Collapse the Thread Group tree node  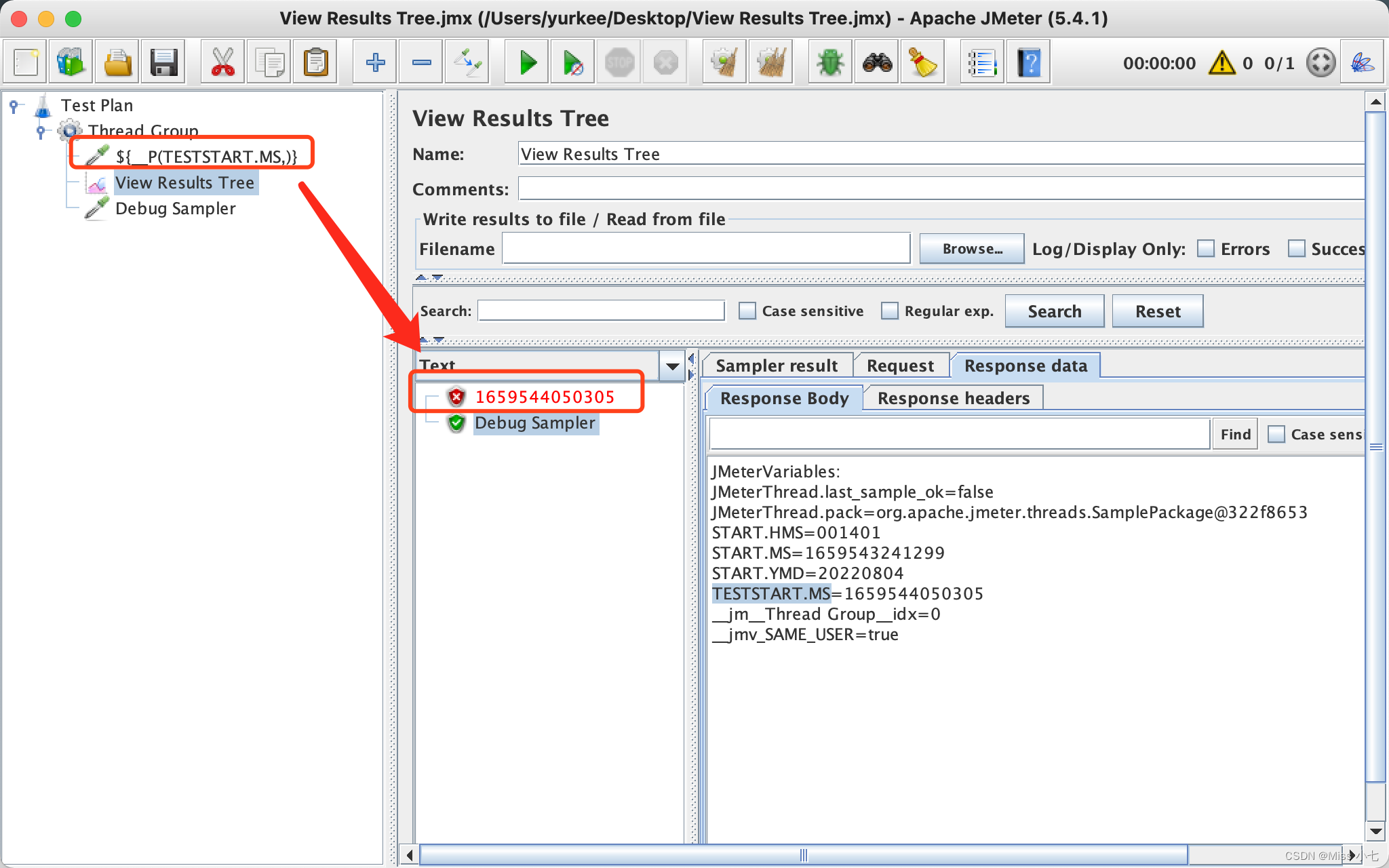[x=41, y=130]
